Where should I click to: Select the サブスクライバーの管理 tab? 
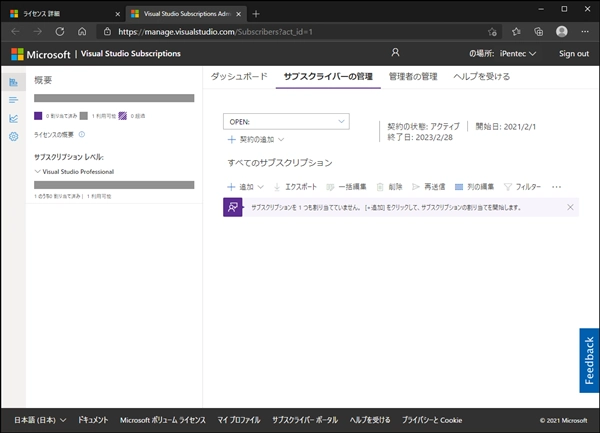328,77
